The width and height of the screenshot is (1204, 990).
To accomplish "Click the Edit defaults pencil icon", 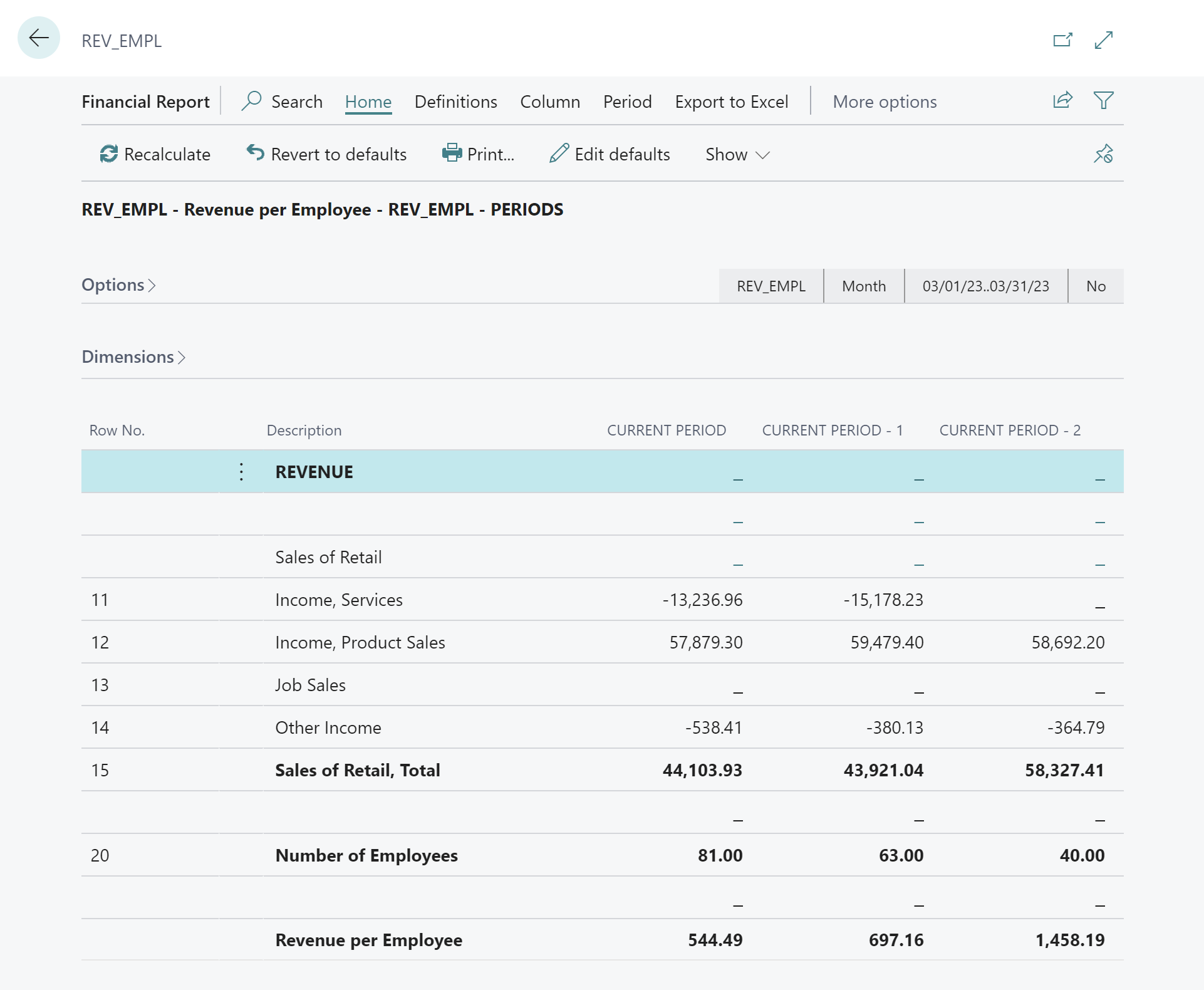I will point(558,154).
